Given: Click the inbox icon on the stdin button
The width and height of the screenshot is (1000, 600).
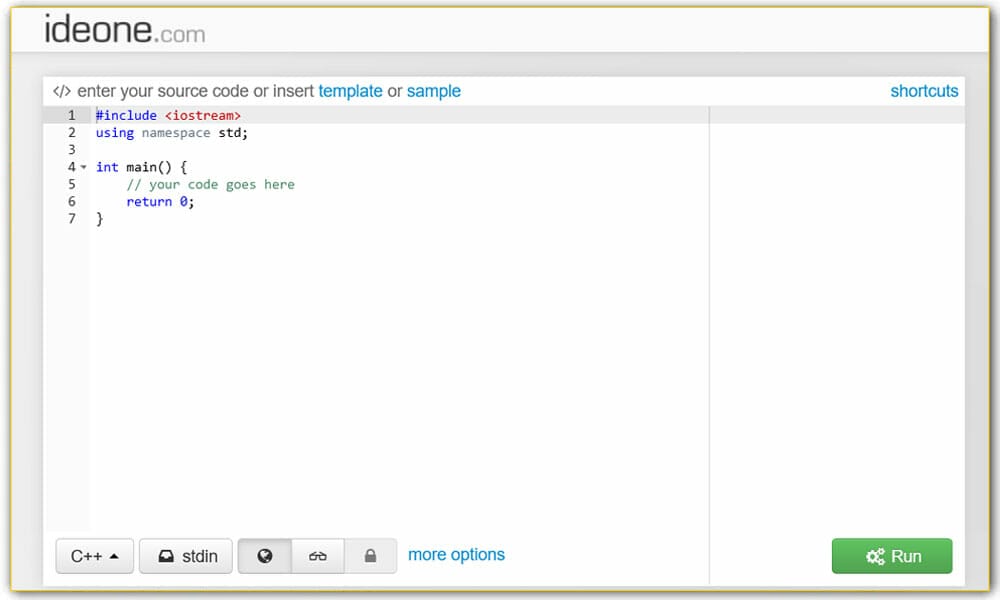Looking at the screenshot, I should coord(165,555).
